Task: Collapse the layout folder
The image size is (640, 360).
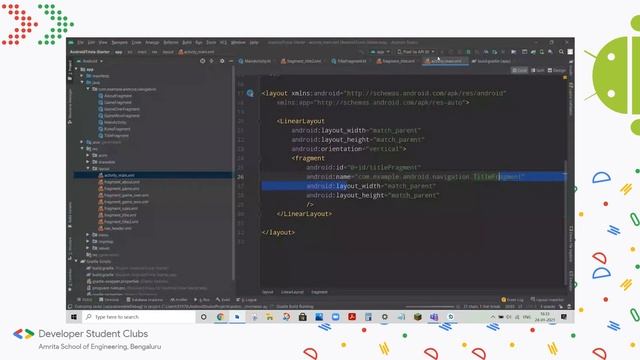Action: [88, 169]
